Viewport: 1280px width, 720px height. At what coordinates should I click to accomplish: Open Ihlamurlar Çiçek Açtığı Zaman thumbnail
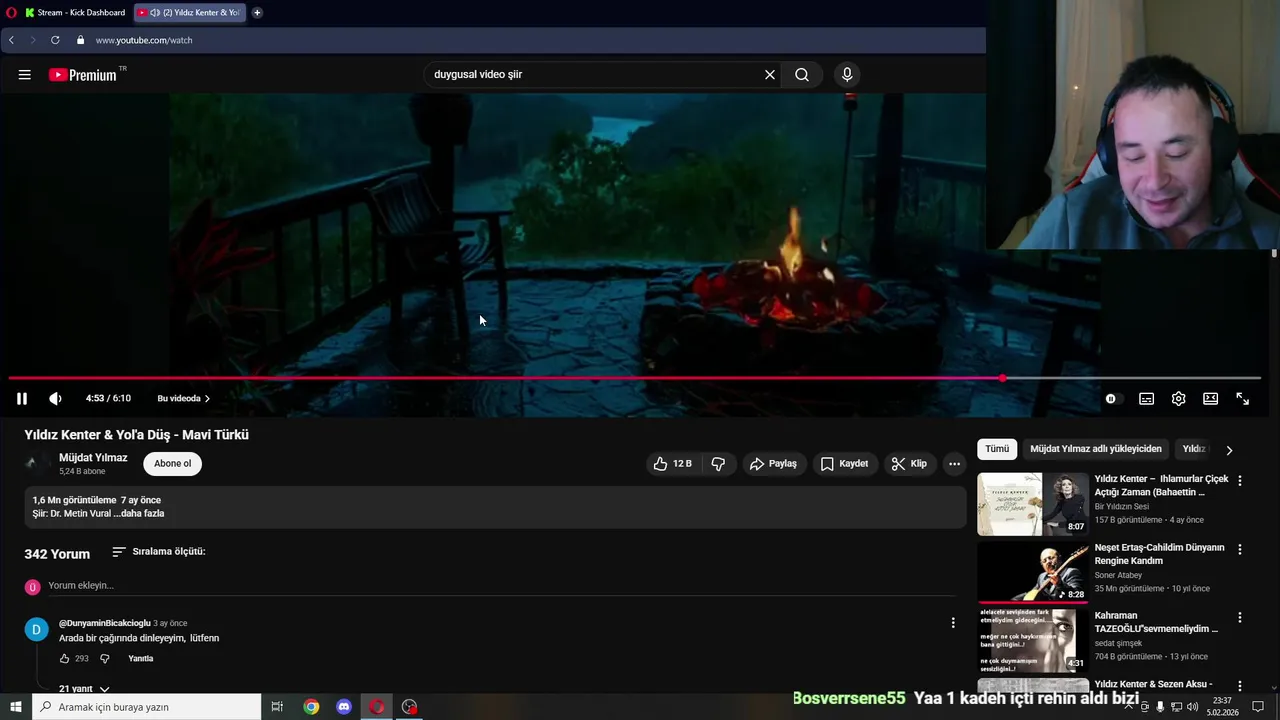[1033, 504]
